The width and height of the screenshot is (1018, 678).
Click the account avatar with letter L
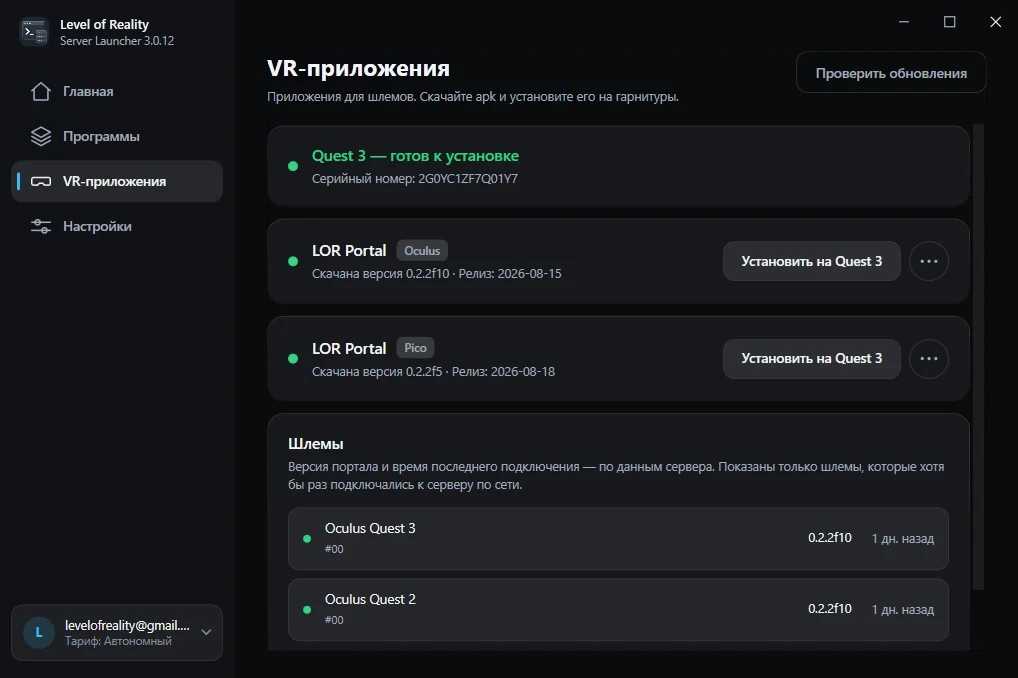pyautogui.click(x=39, y=633)
